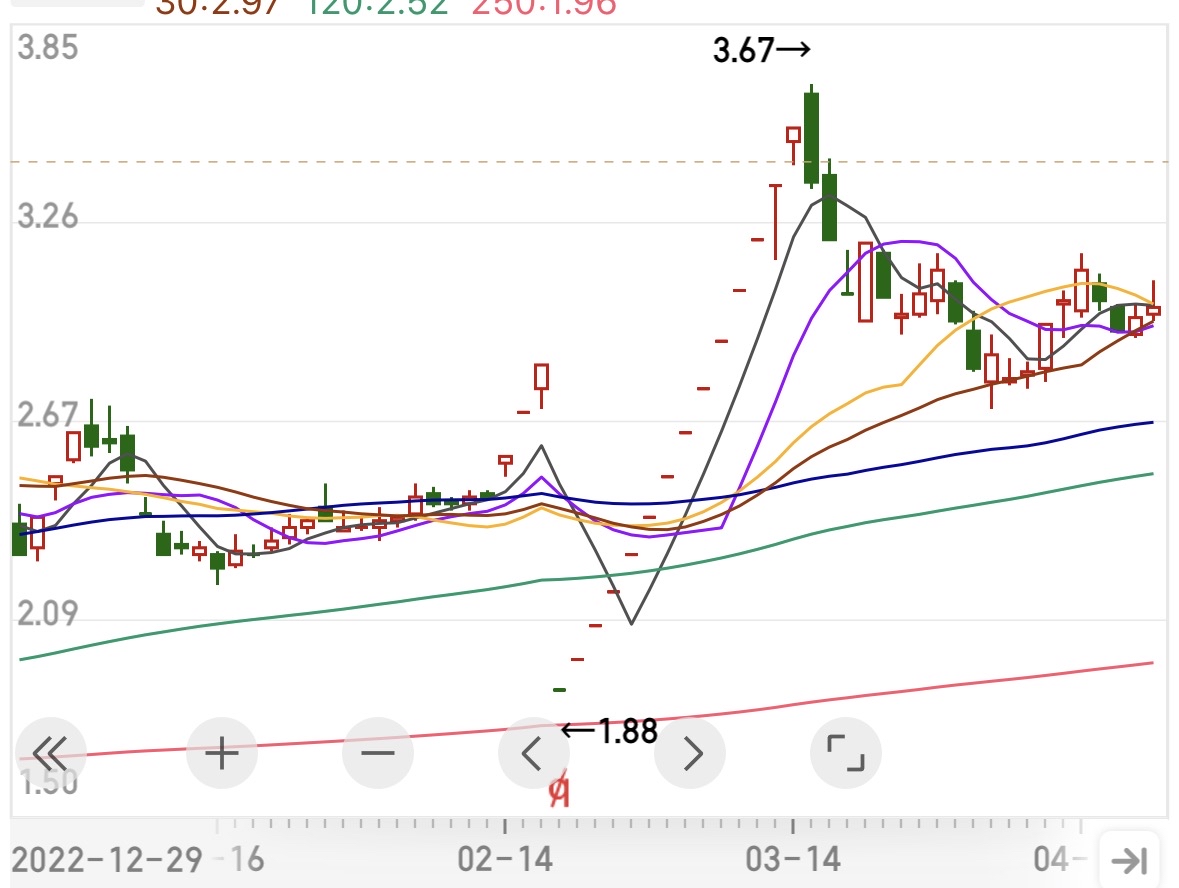The width and height of the screenshot is (1179, 888).
Task: Click the 3.67 high price label
Action: point(762,50)
